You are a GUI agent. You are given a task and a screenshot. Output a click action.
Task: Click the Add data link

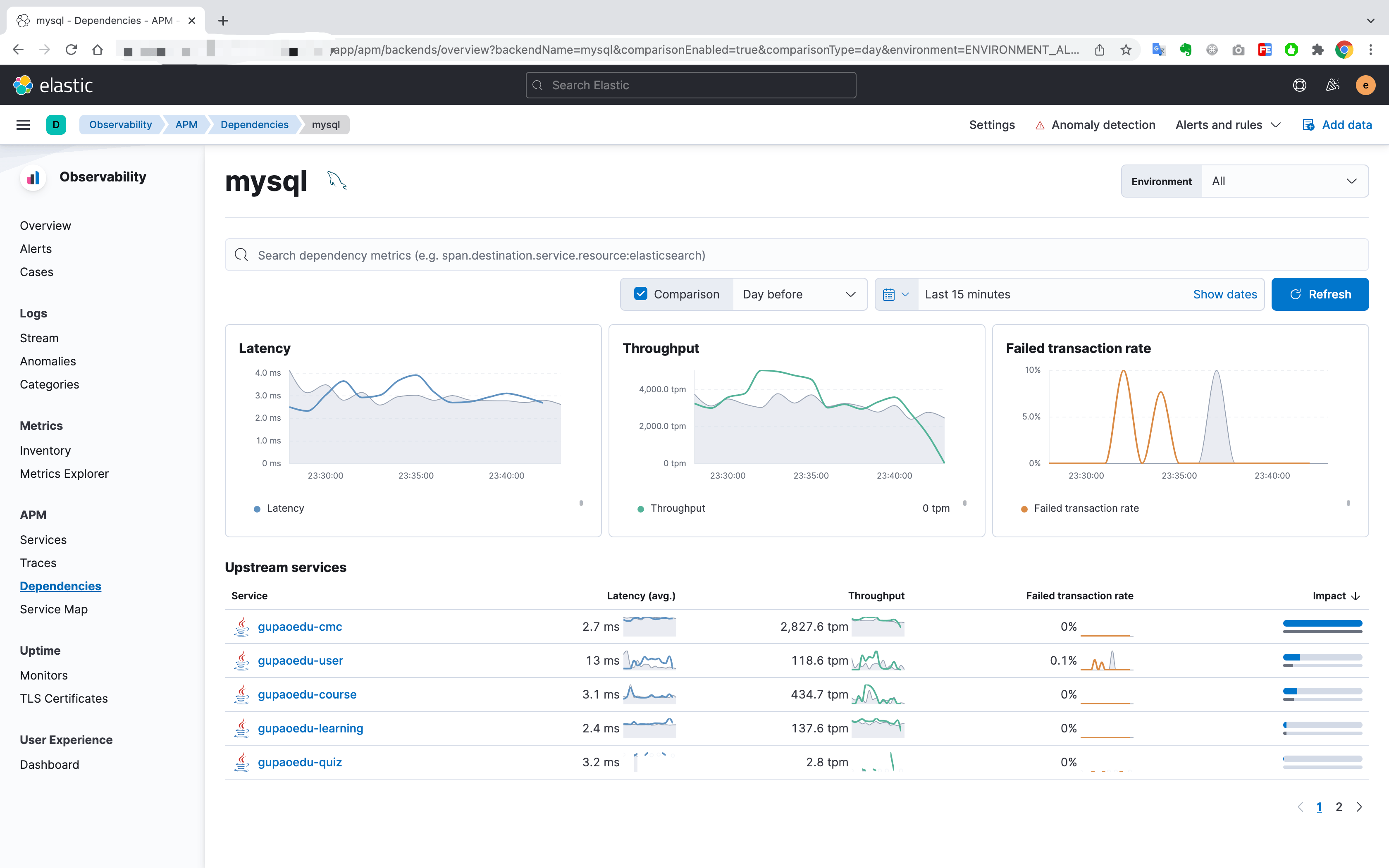click(x=1346, y=124)
